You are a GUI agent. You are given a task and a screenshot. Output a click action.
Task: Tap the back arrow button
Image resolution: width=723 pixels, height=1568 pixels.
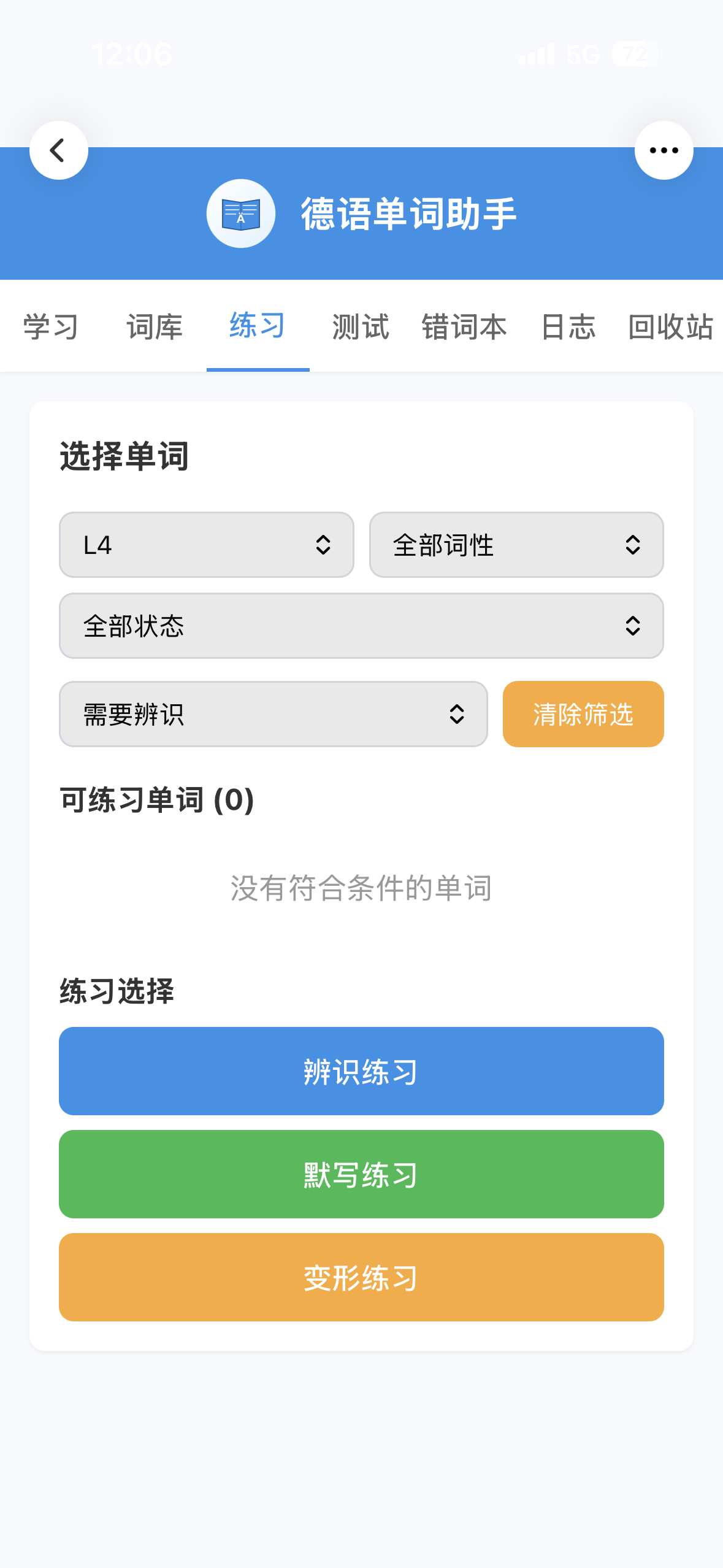59,150
